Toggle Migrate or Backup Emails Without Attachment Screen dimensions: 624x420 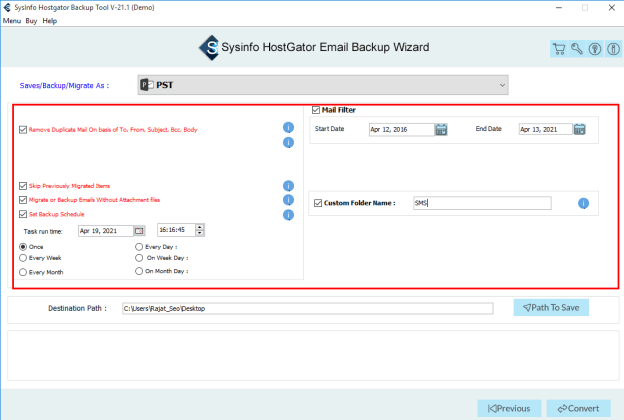coord(23,200)
